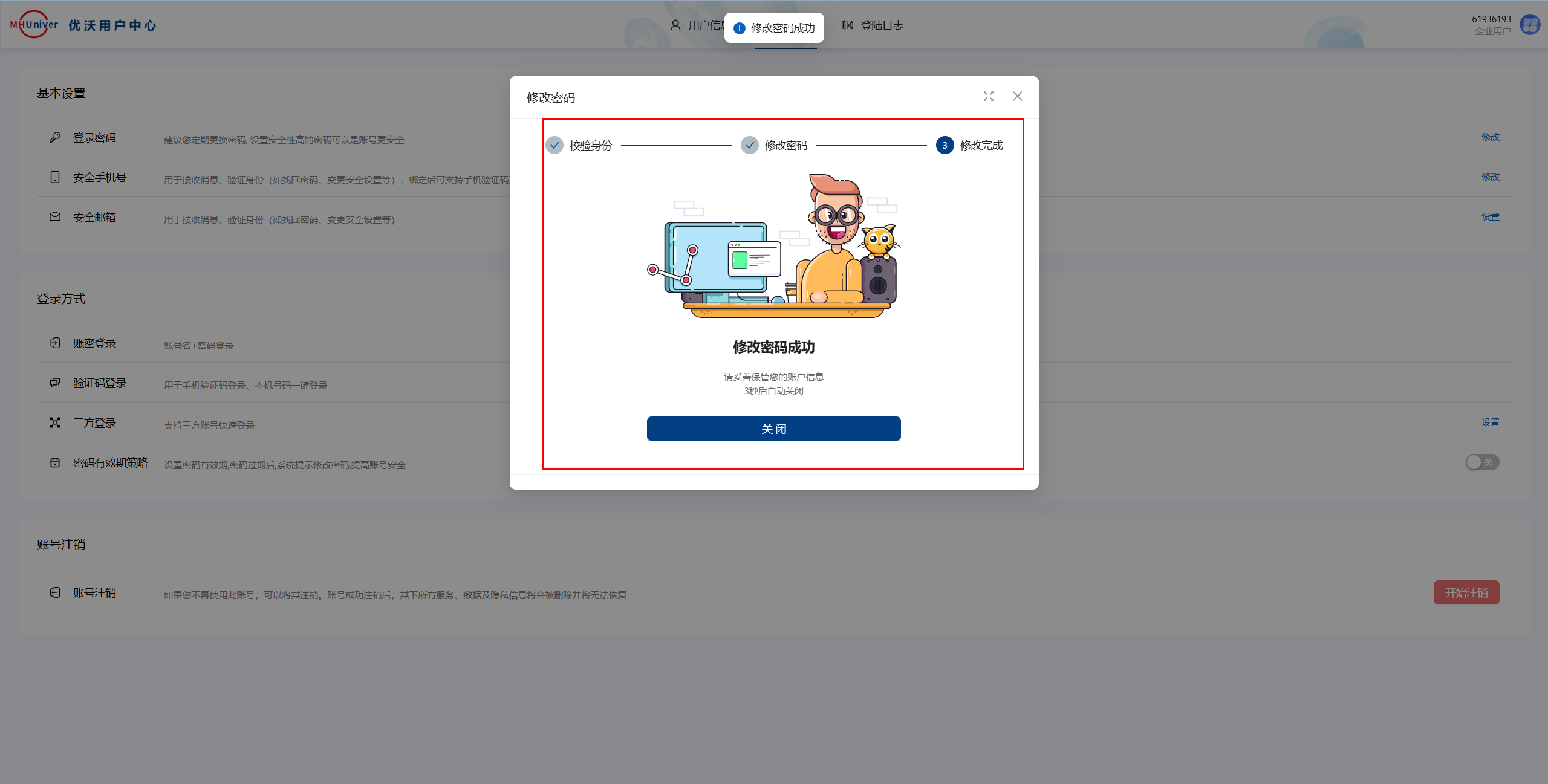
Task: Click 设置 link for 三方登录
Action: click(x=1490, y=423)
